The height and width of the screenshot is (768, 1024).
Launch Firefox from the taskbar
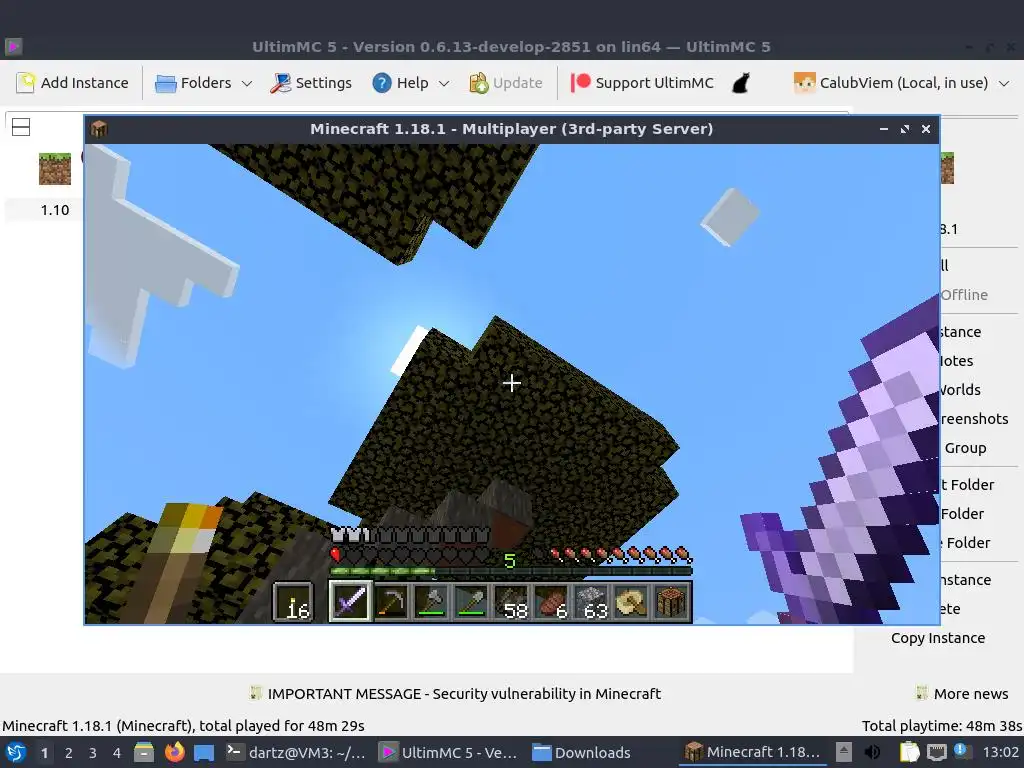pos(174,752)
